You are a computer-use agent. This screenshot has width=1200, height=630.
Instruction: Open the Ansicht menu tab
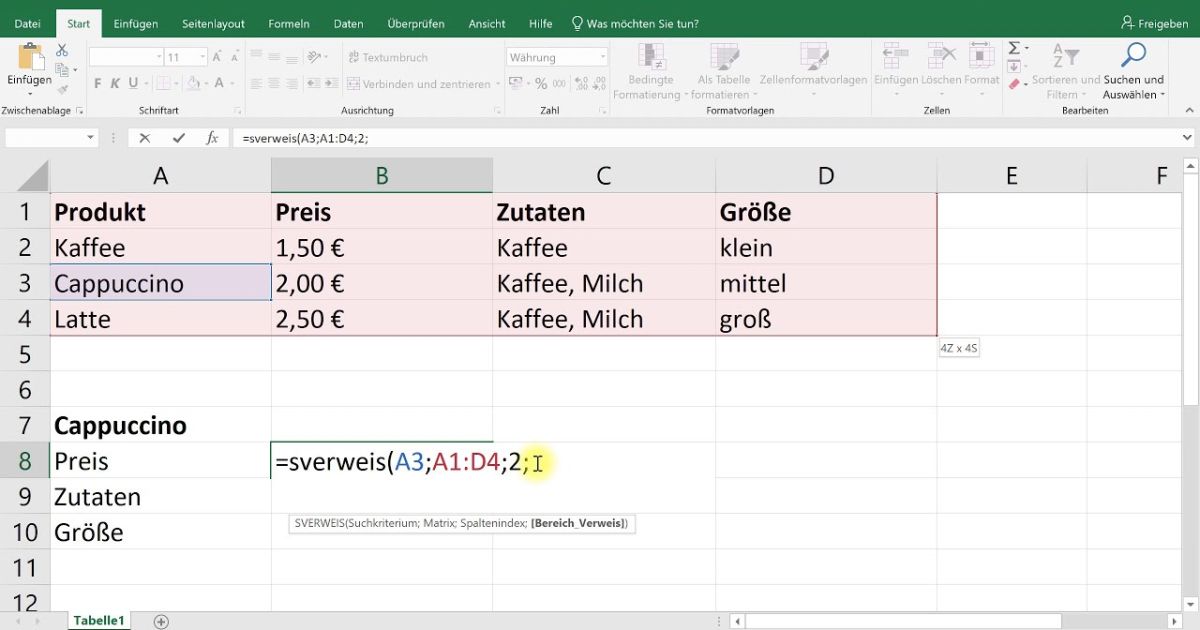pos(486,23)
